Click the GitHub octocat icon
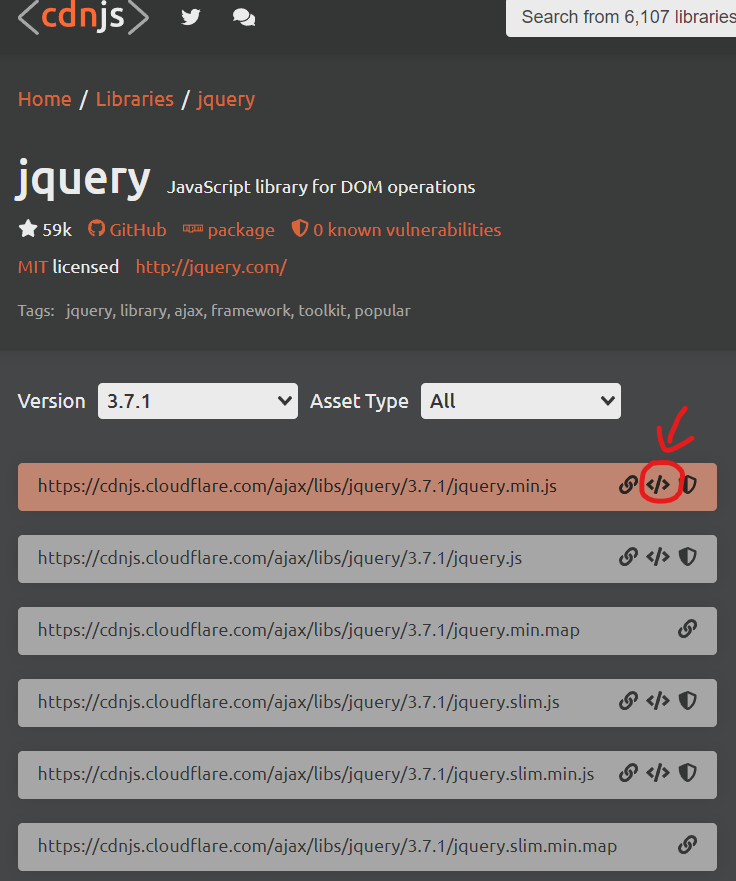 coord(97,229)
